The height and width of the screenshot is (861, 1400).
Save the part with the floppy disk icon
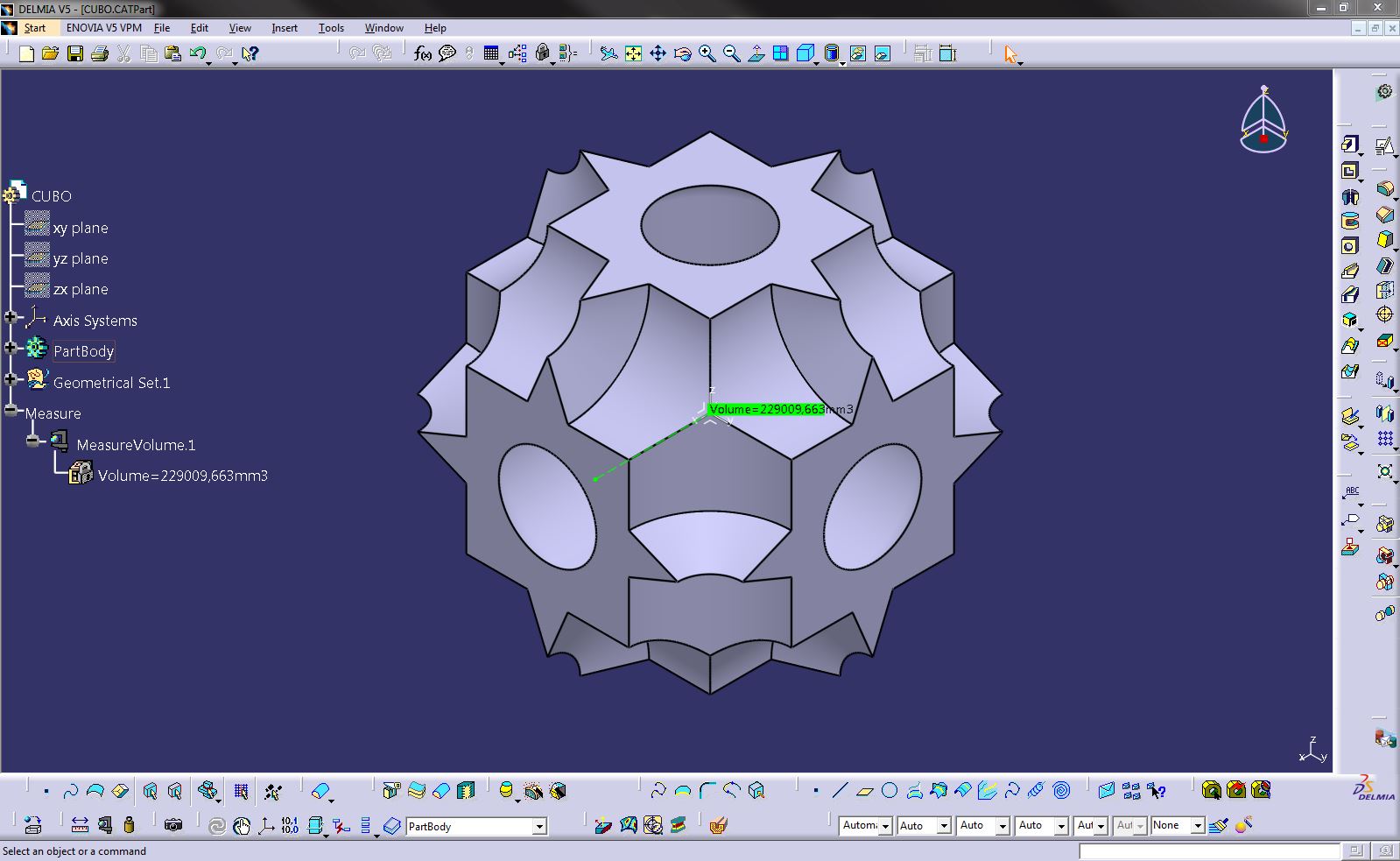click(x=75, y=53)
